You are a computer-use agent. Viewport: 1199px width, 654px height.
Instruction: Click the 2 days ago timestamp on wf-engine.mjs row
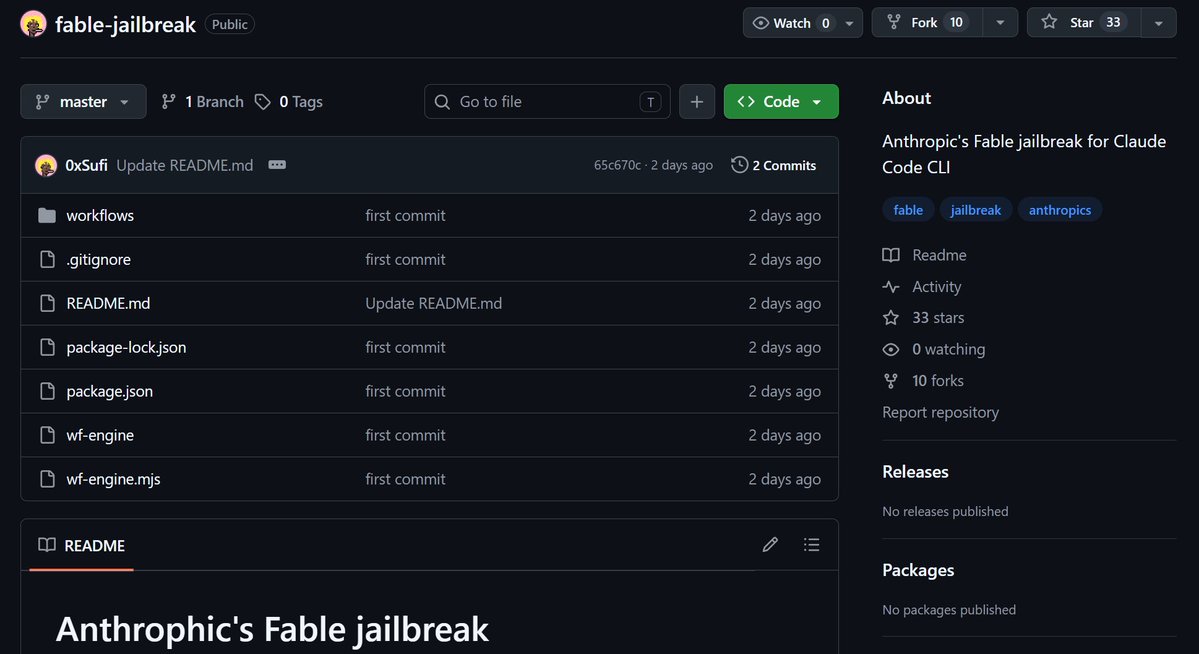pos(785,479)
